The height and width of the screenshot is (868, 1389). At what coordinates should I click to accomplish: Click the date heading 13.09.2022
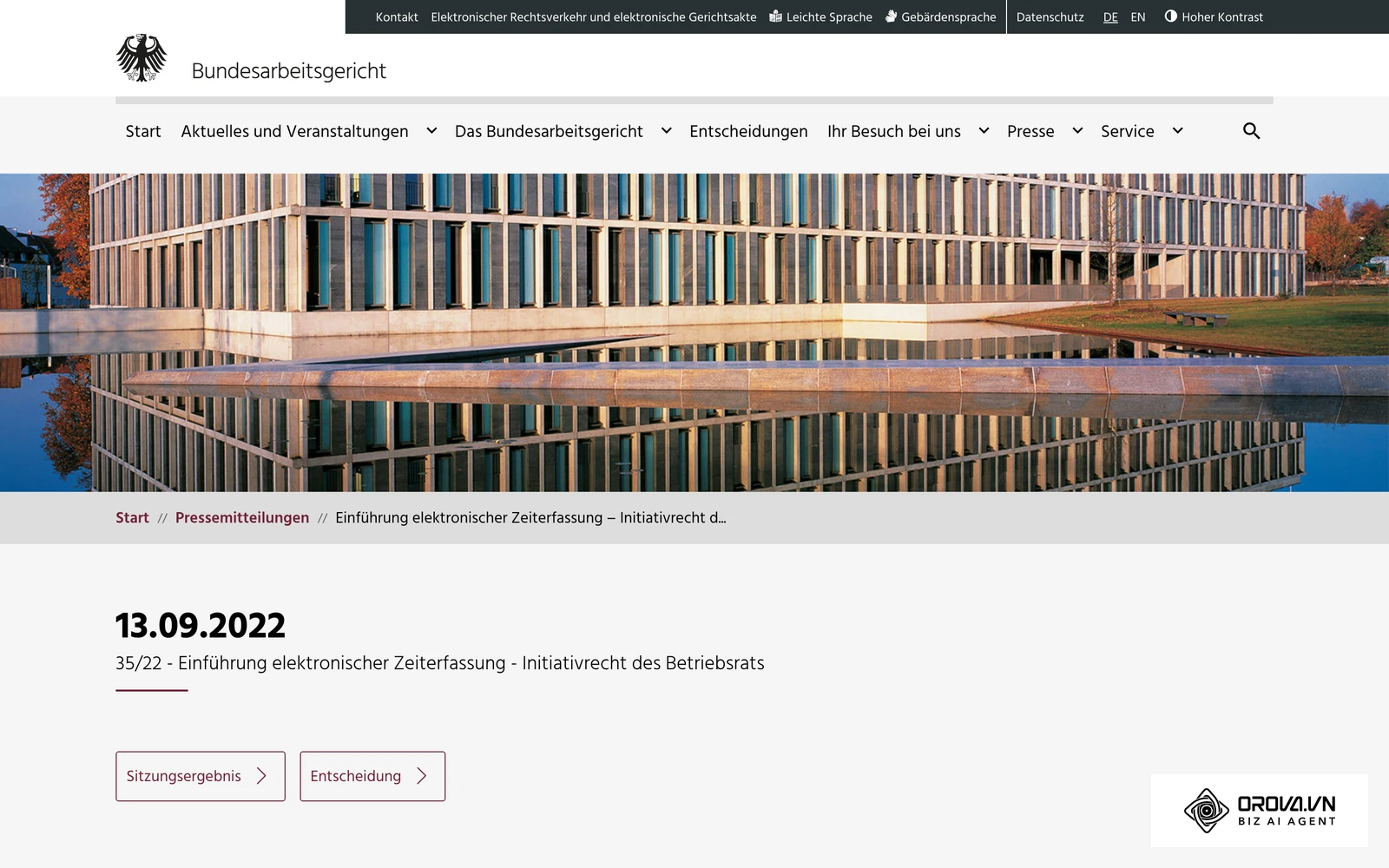coord(201,626)
